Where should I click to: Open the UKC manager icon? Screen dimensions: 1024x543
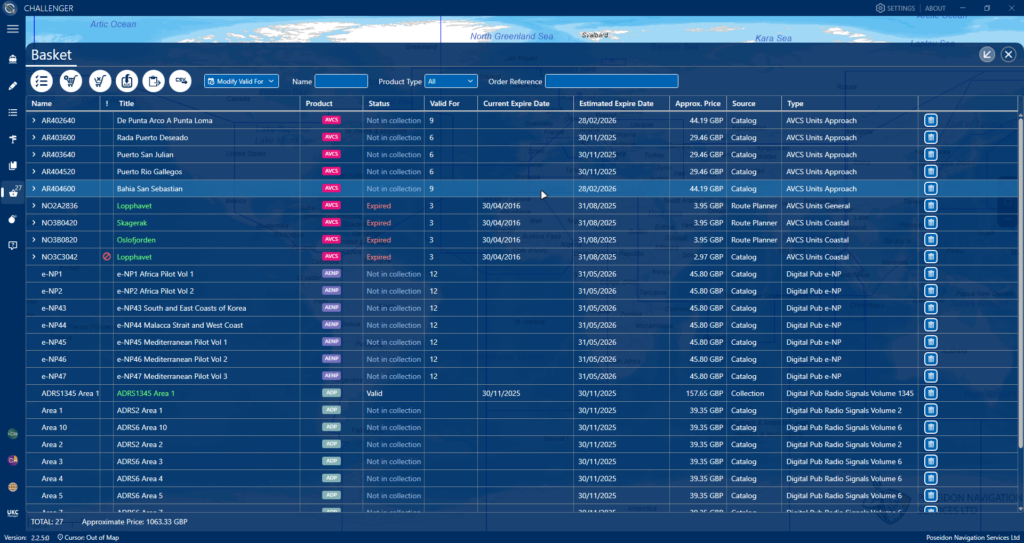pyautogui.click(x=12, y=513)
